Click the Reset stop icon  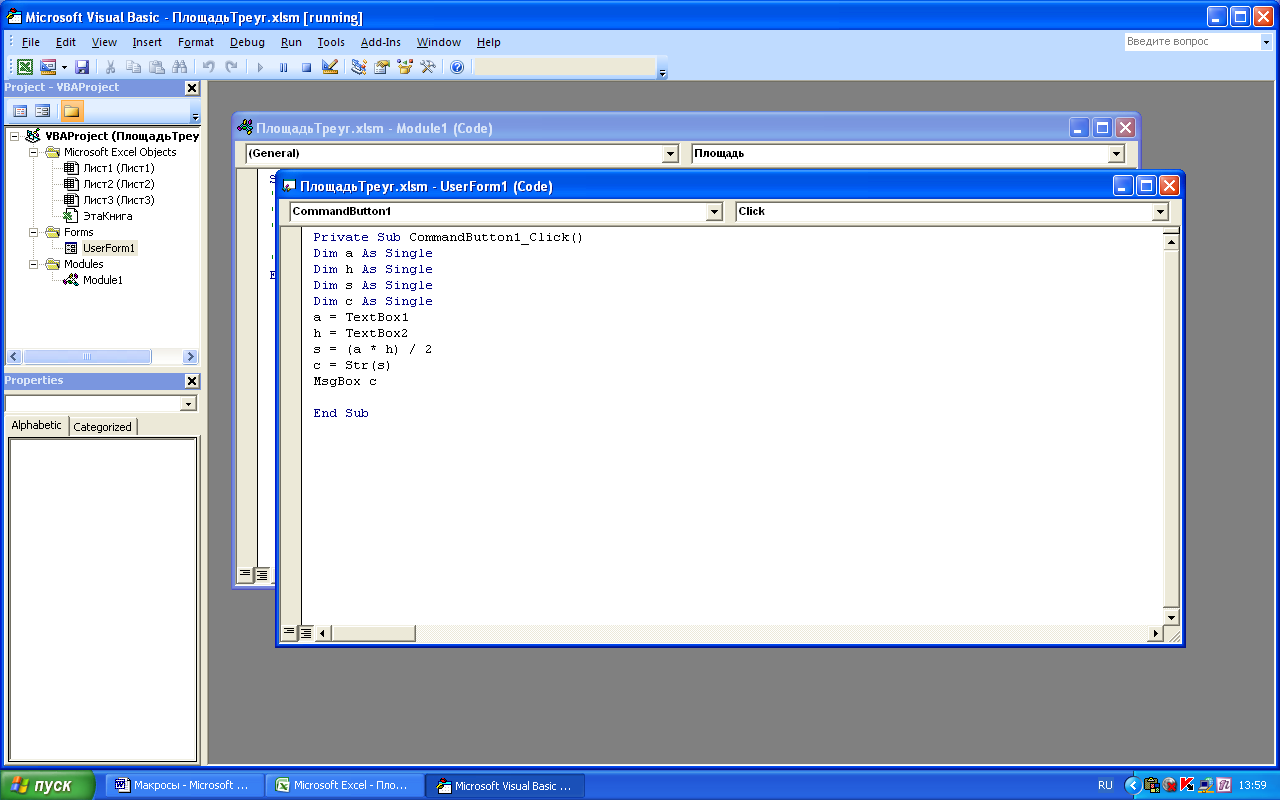click(x=306, y=67)
